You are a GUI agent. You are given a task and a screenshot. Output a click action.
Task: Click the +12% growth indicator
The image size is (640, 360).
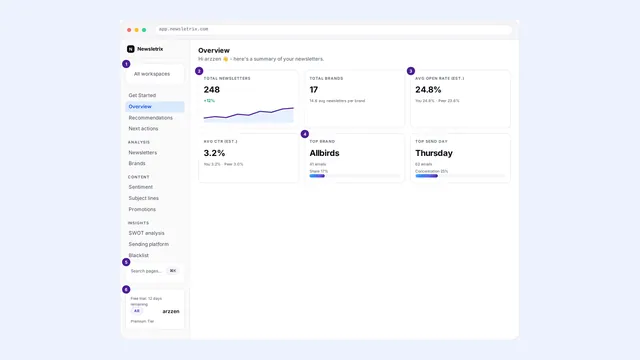(209, 100)
